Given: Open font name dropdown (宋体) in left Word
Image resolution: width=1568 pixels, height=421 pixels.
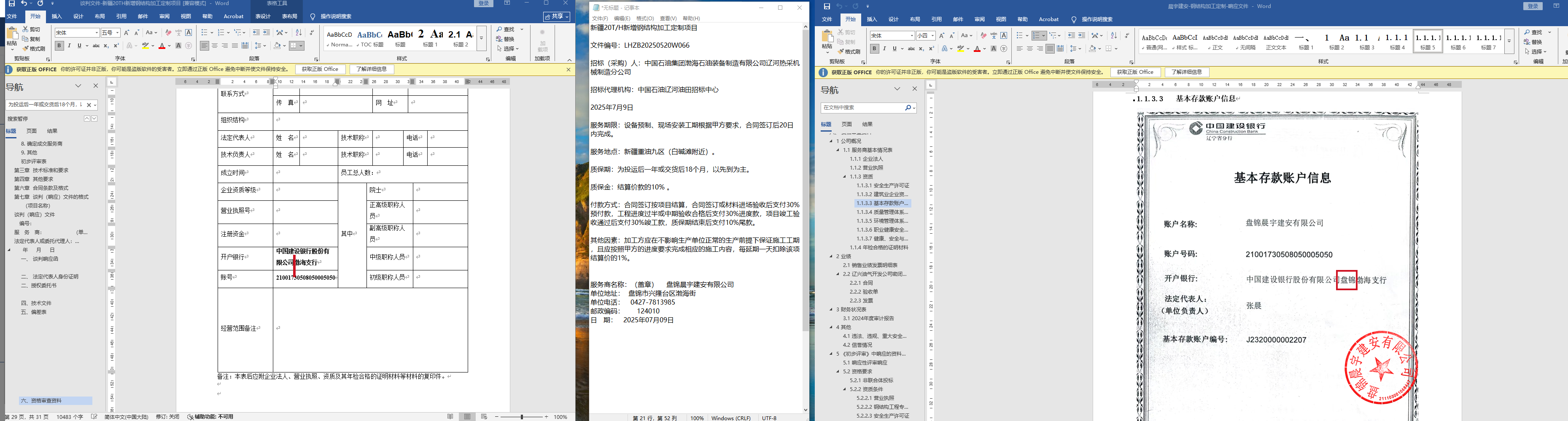Looking at the screenshot, I should 96,33.
